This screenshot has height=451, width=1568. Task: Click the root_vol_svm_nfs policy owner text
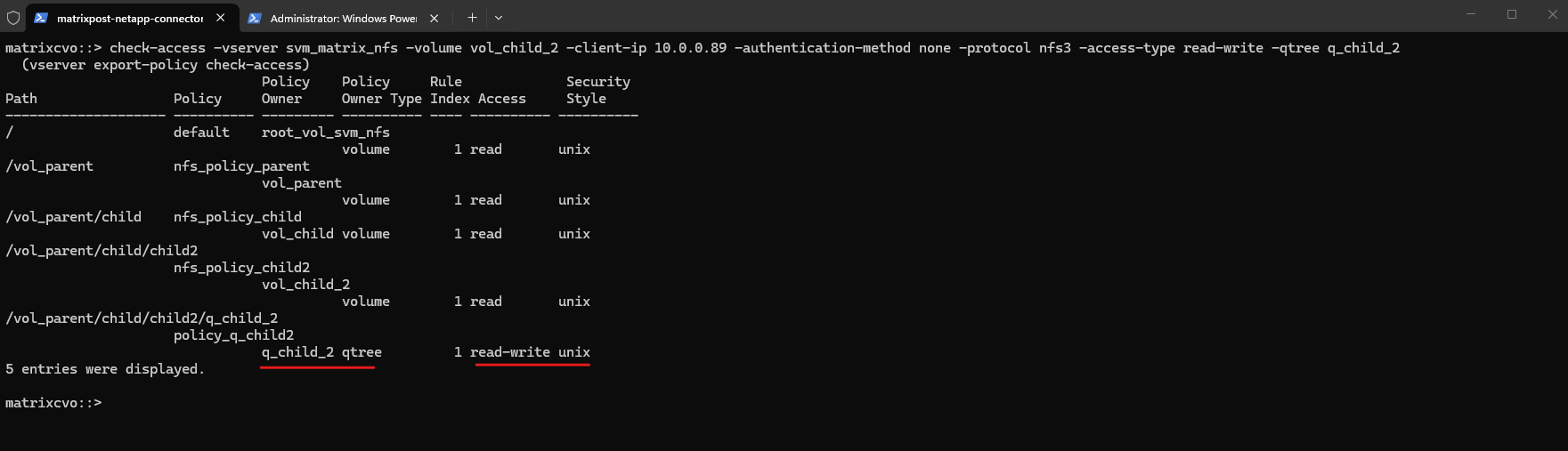tap(325, 133)
